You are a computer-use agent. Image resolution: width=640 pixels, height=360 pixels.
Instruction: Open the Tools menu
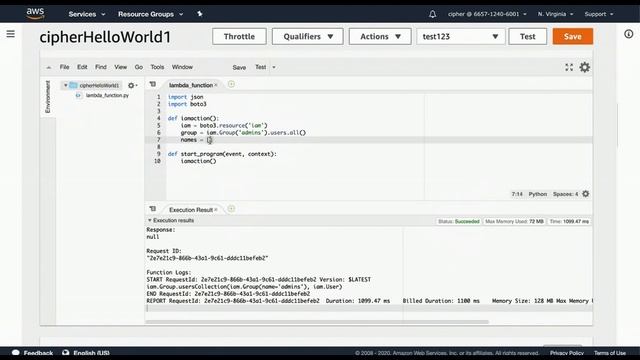[x=157, y=67]
